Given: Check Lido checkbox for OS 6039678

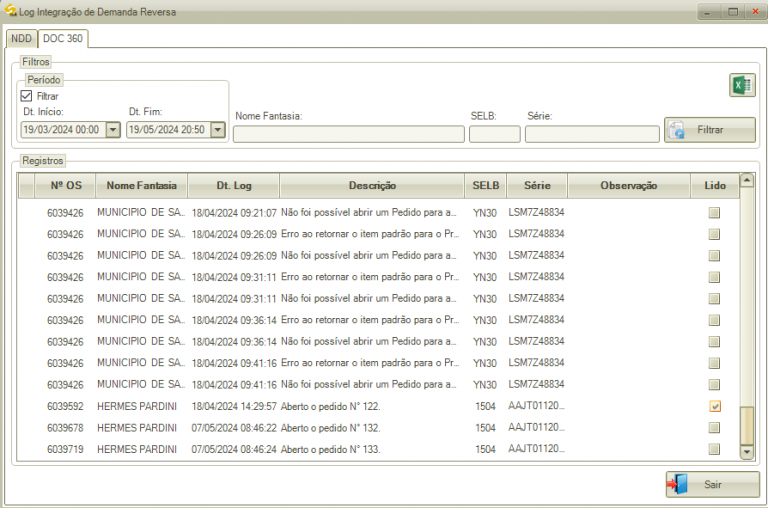Looking at the screenshot, I should pyautogui.click(x=714, y=428).
